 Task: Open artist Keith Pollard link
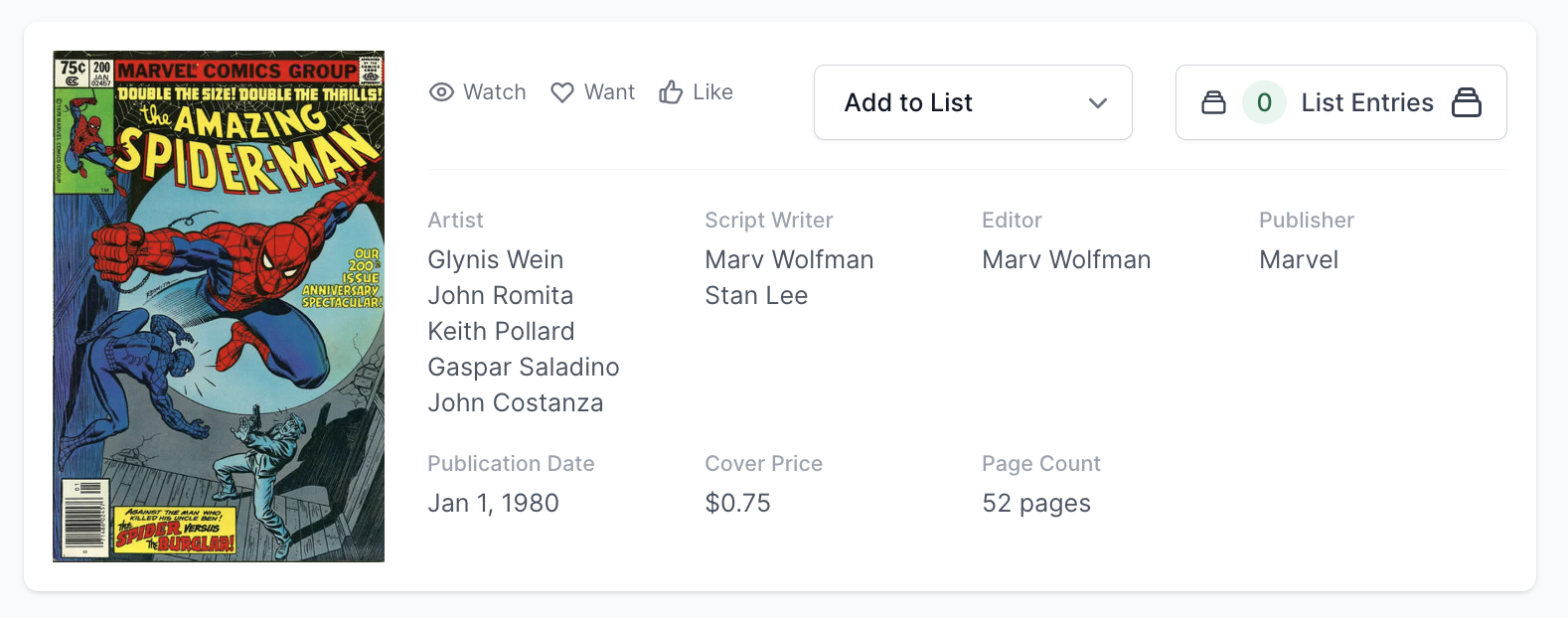click(x=501, y=332)
